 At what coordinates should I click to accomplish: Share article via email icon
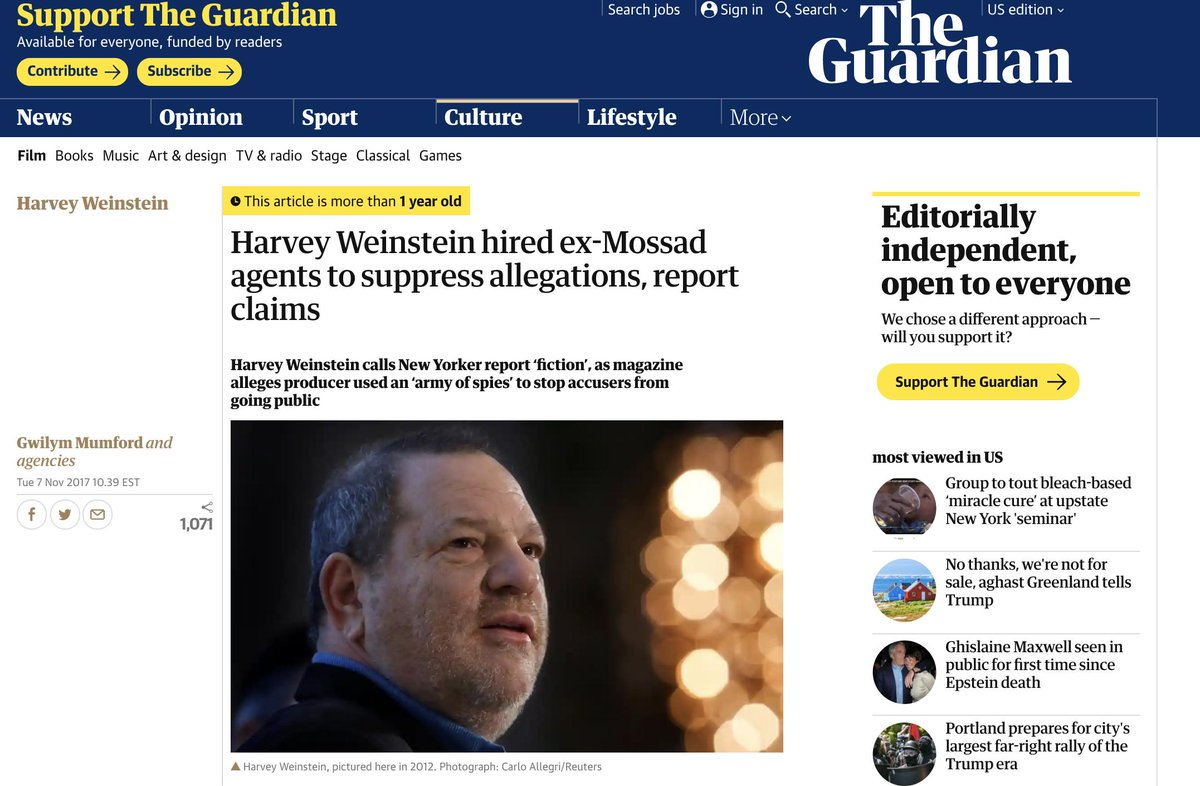coord(97,514)
